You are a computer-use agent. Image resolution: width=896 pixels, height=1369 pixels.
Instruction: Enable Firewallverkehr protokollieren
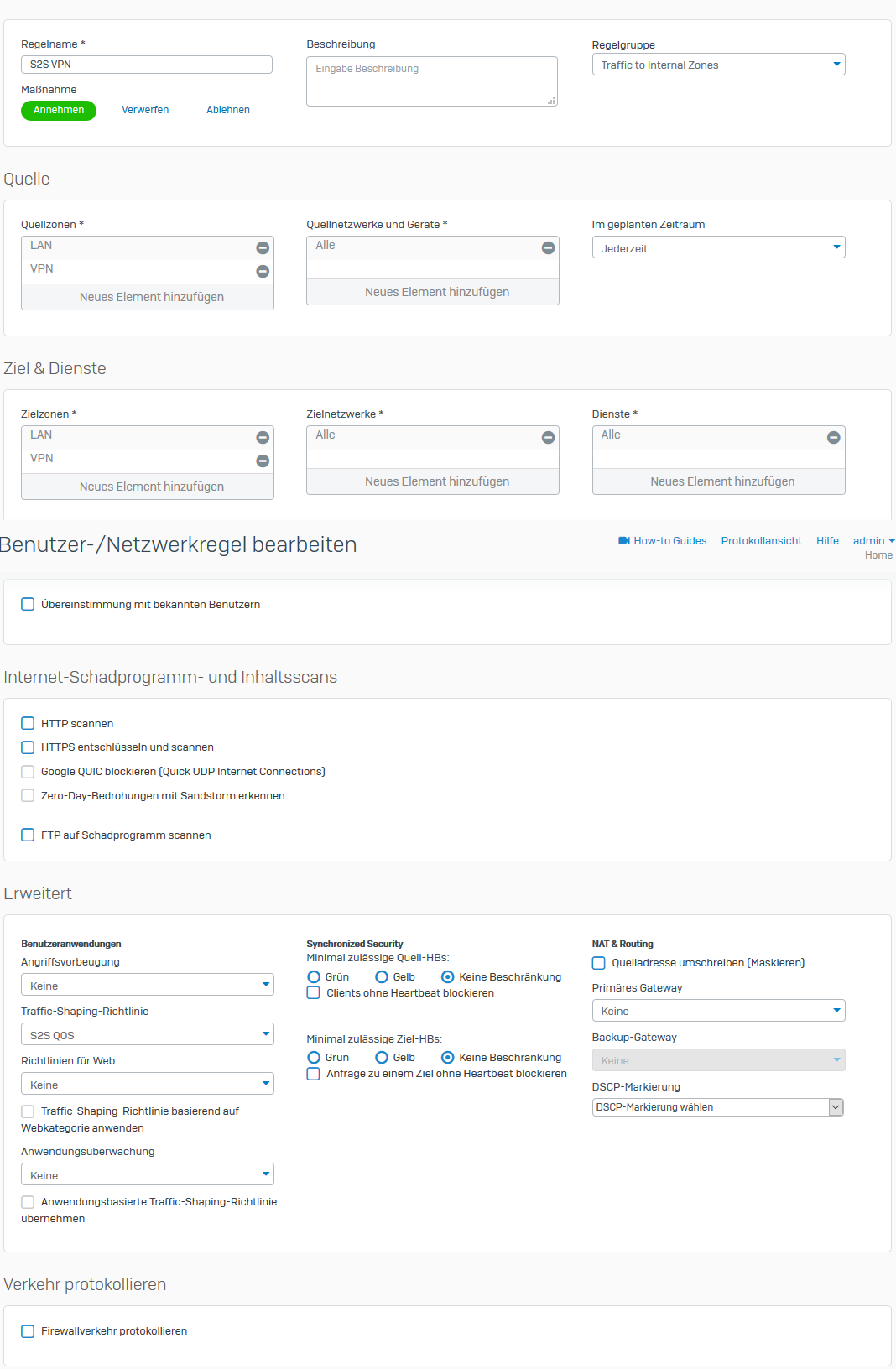tap(28, 1331)
